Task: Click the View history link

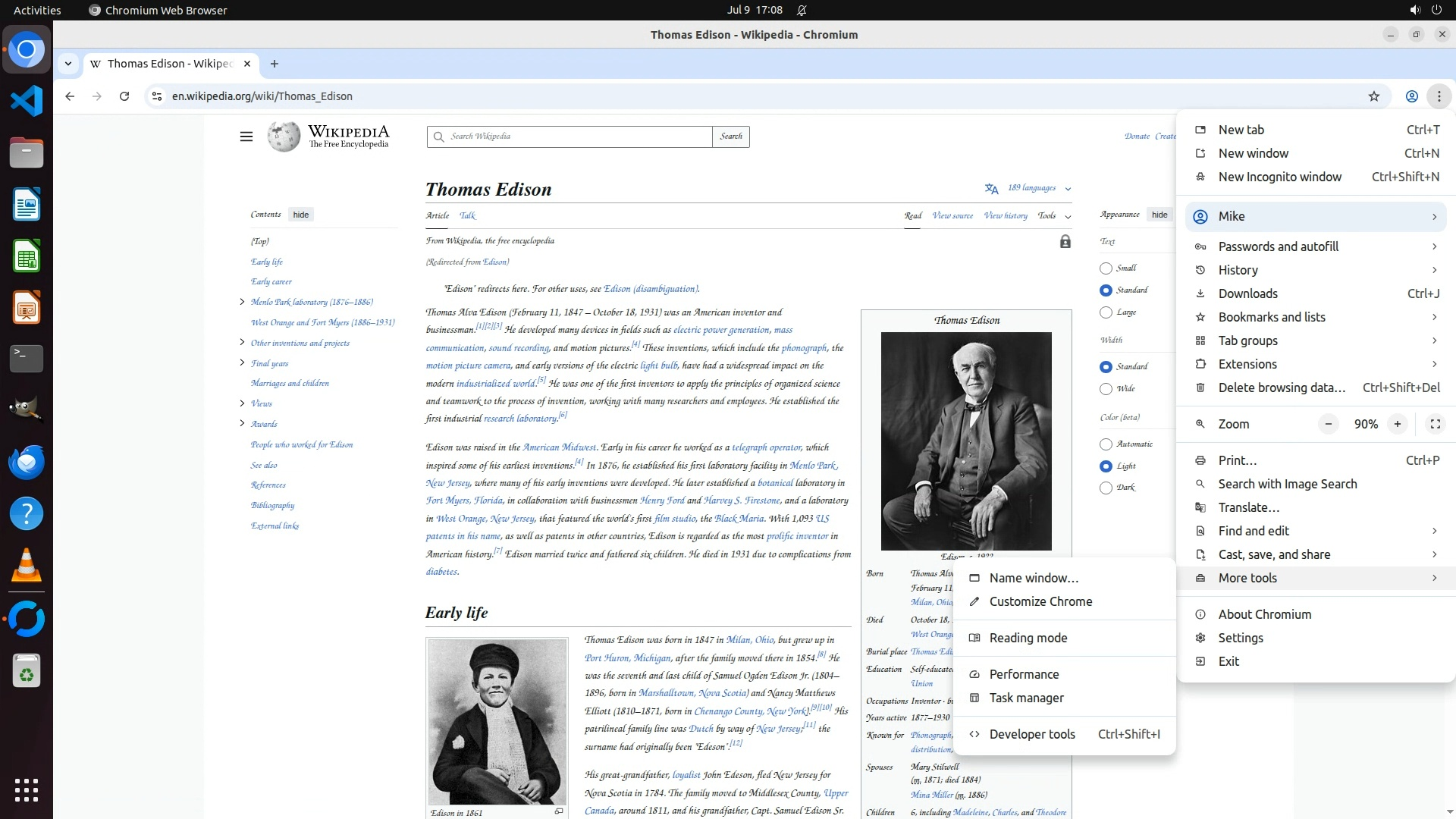Action: 1005,216
